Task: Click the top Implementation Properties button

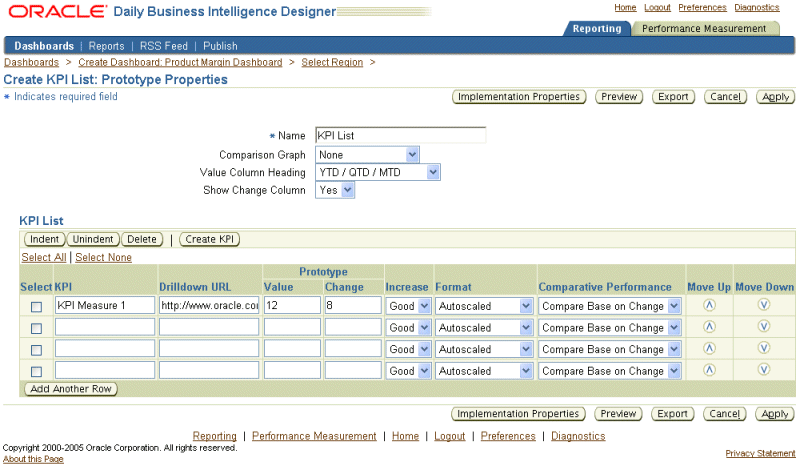Action: pos(519,97)
